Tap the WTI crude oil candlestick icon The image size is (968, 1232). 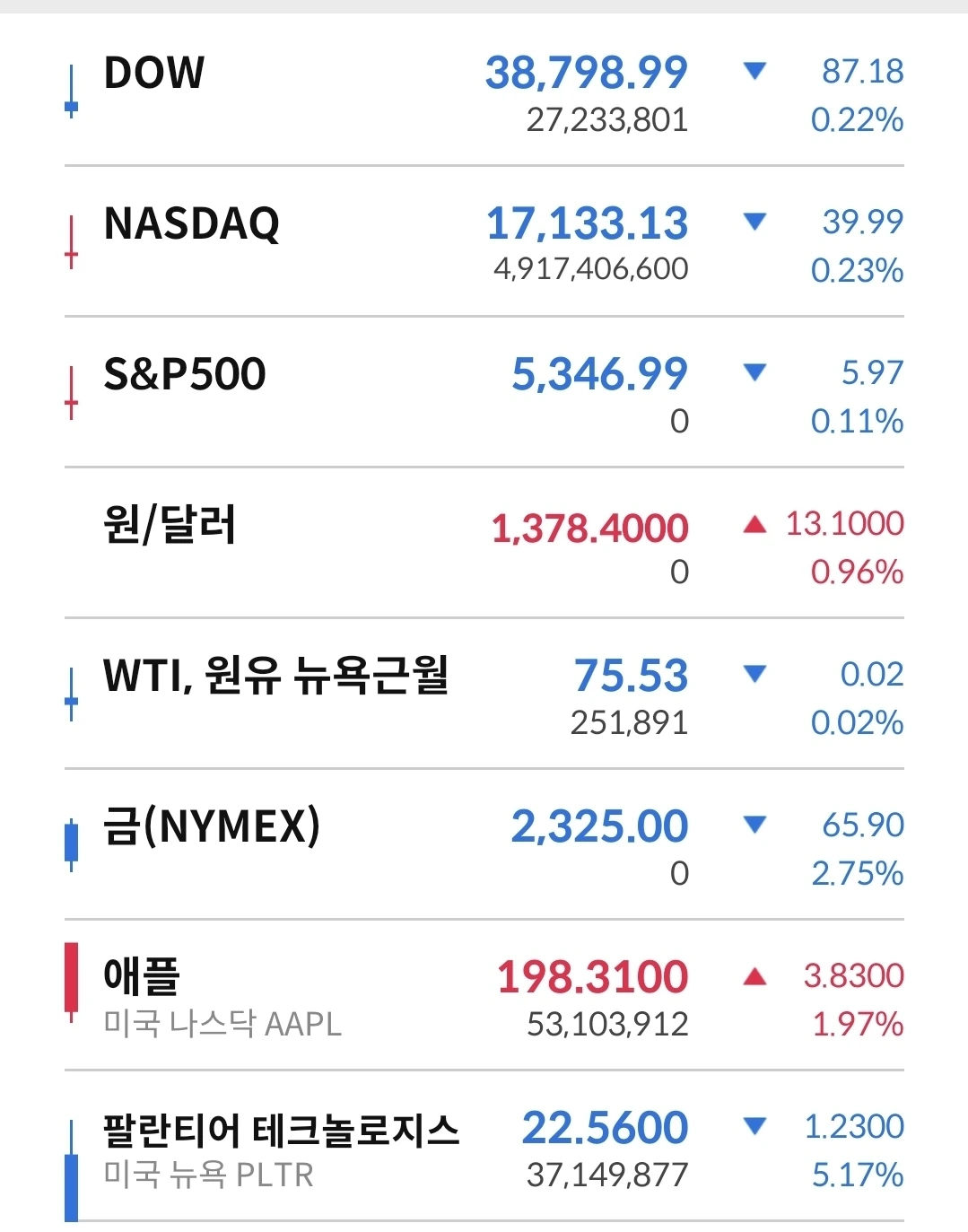[72, 694]
